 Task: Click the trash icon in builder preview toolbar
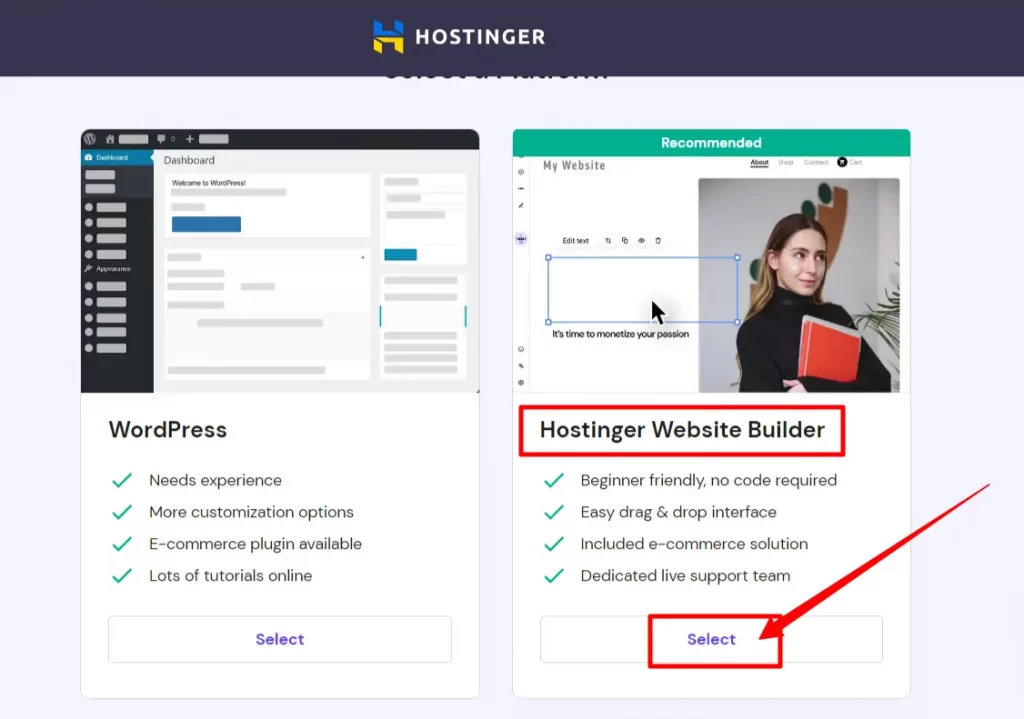tap(658, 240)
